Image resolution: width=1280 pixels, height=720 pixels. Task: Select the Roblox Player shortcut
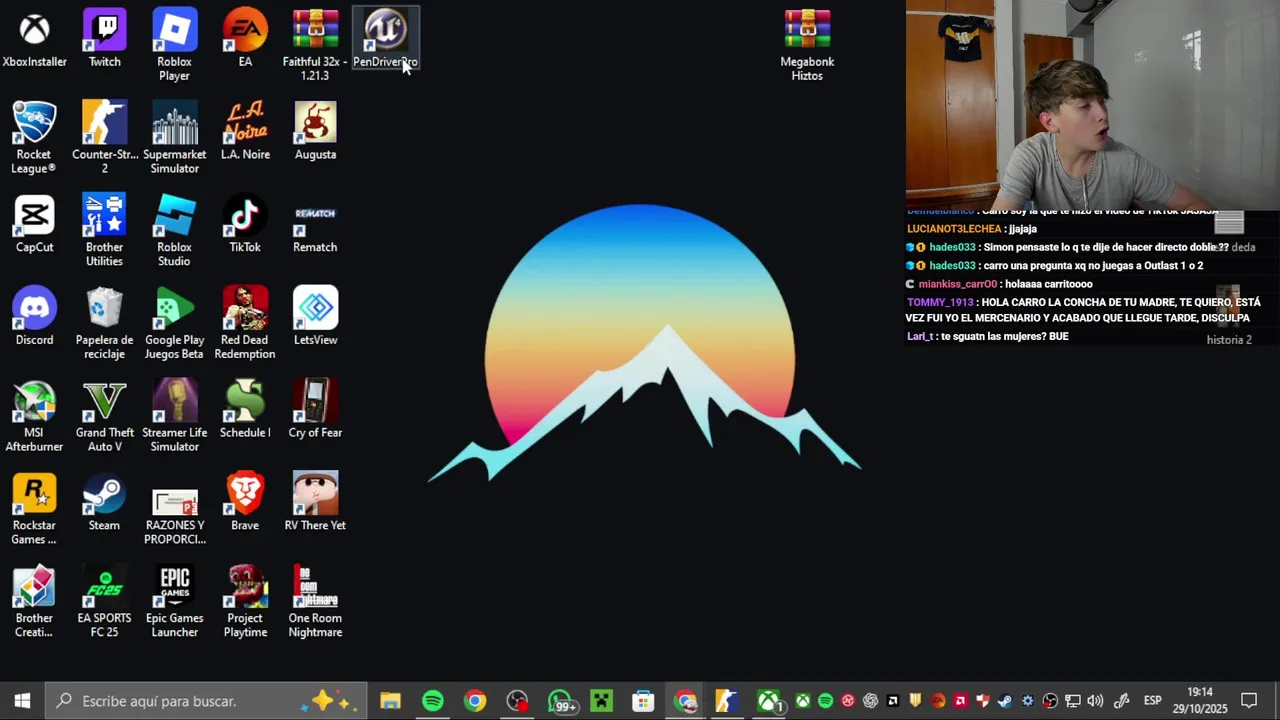174,45
